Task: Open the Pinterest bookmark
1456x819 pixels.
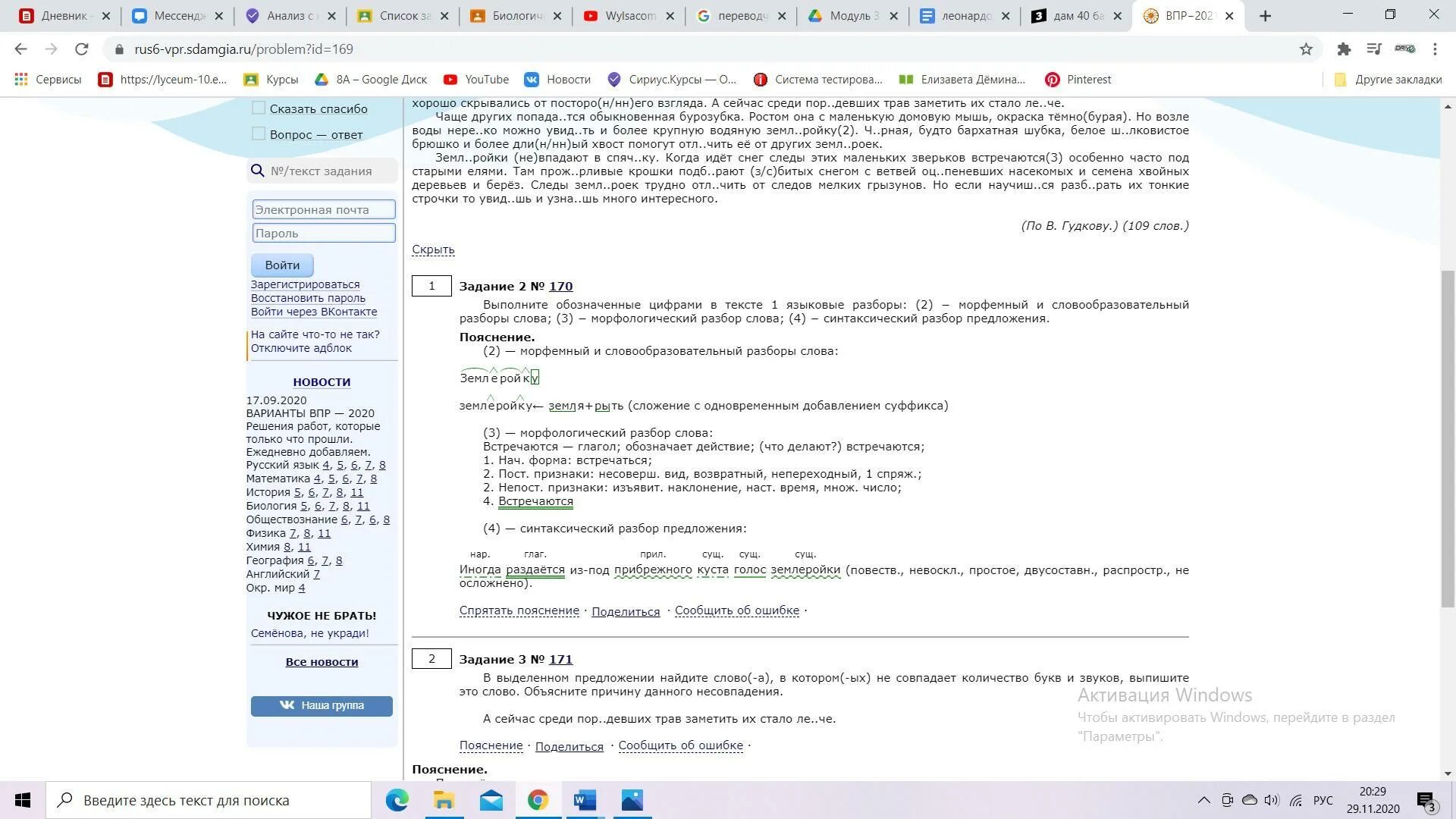Action: 1078,80
